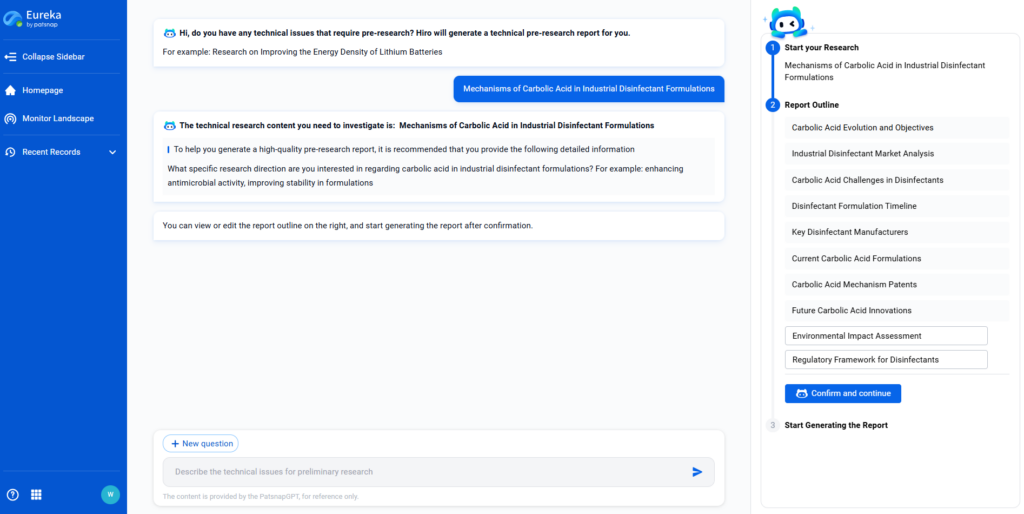Viewport: 1024px width, 514px height.
Task: Click the help question mark icon
Action: pyautogui.click(x=13, y=494)
